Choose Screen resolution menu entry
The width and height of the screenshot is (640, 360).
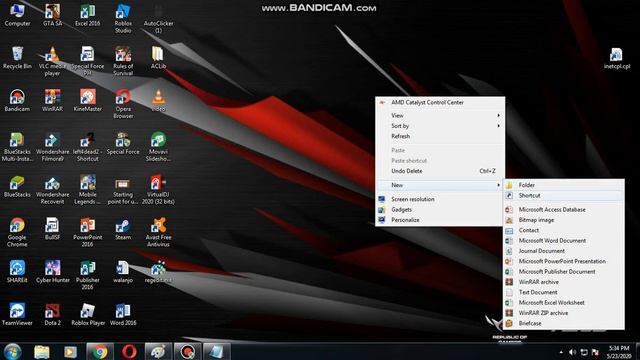440,199
